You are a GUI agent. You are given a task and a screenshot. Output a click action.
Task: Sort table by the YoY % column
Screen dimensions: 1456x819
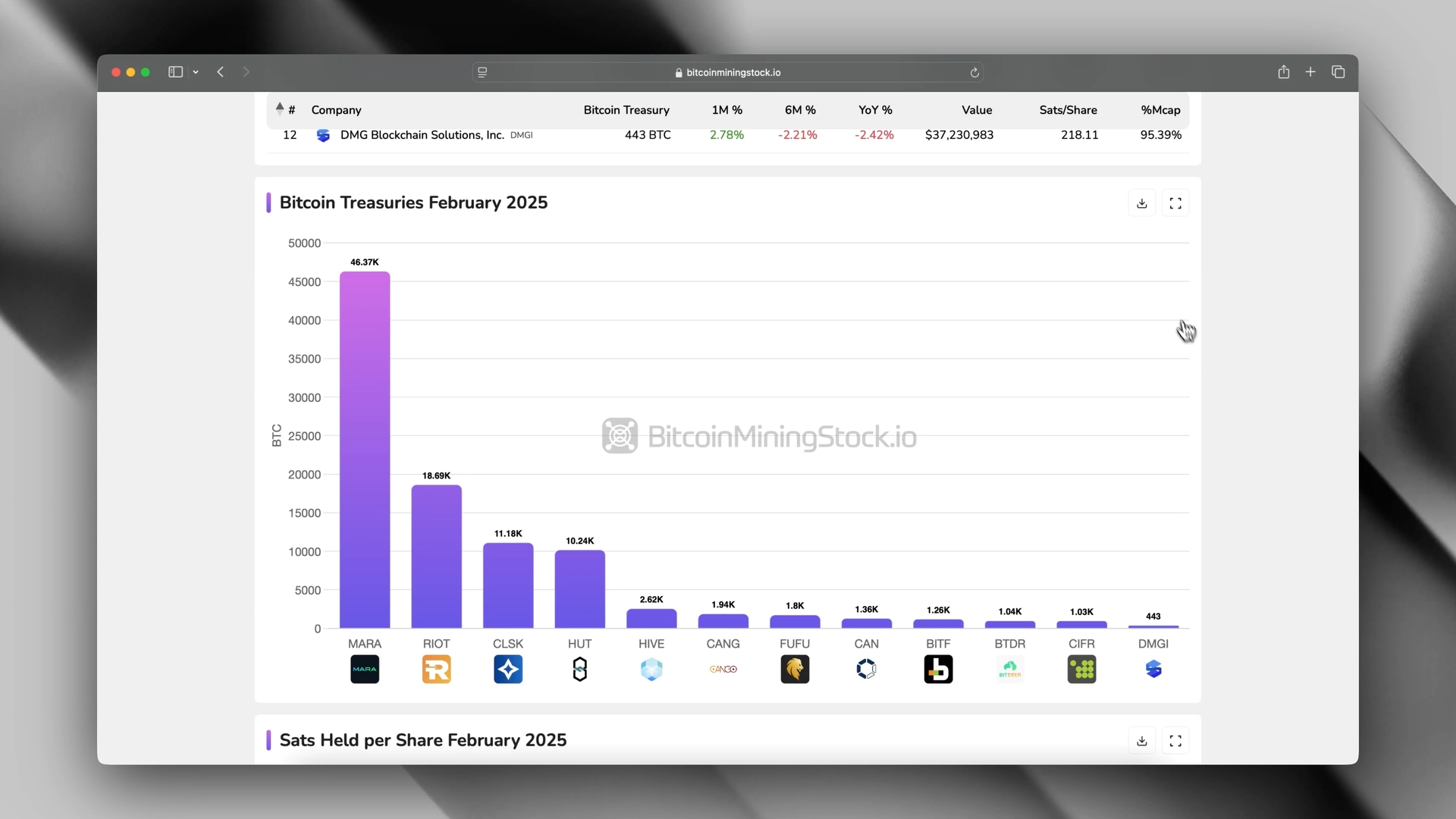[x=874, y=110]
